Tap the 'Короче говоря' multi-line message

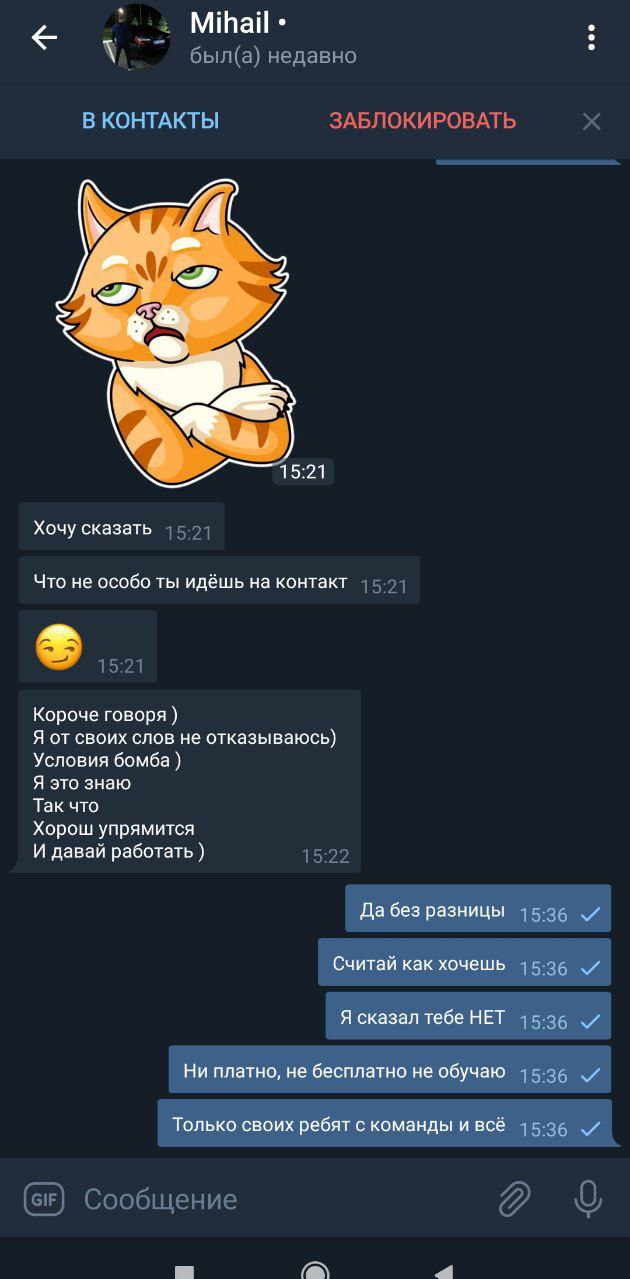coord(190,781)
